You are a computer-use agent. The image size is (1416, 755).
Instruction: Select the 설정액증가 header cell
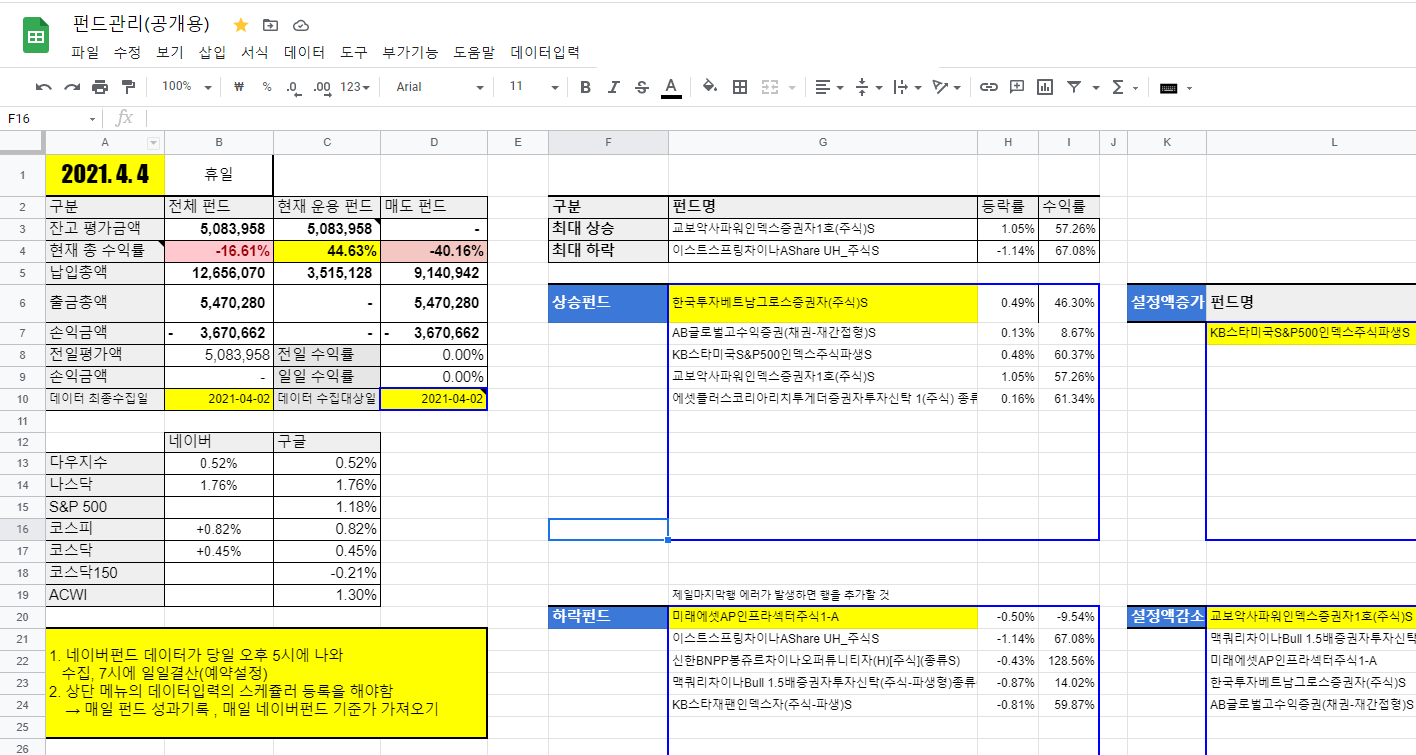(x=1166, y=302)
